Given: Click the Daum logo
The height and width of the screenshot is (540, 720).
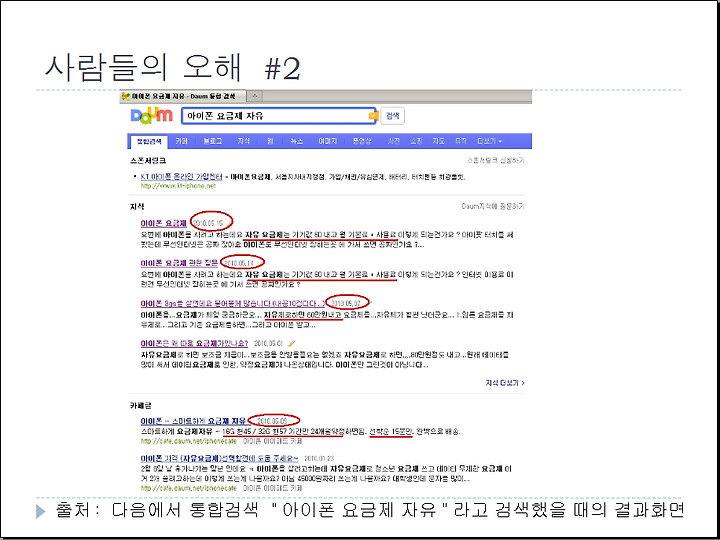Looking at the screenshot, I should click(152, 116).
